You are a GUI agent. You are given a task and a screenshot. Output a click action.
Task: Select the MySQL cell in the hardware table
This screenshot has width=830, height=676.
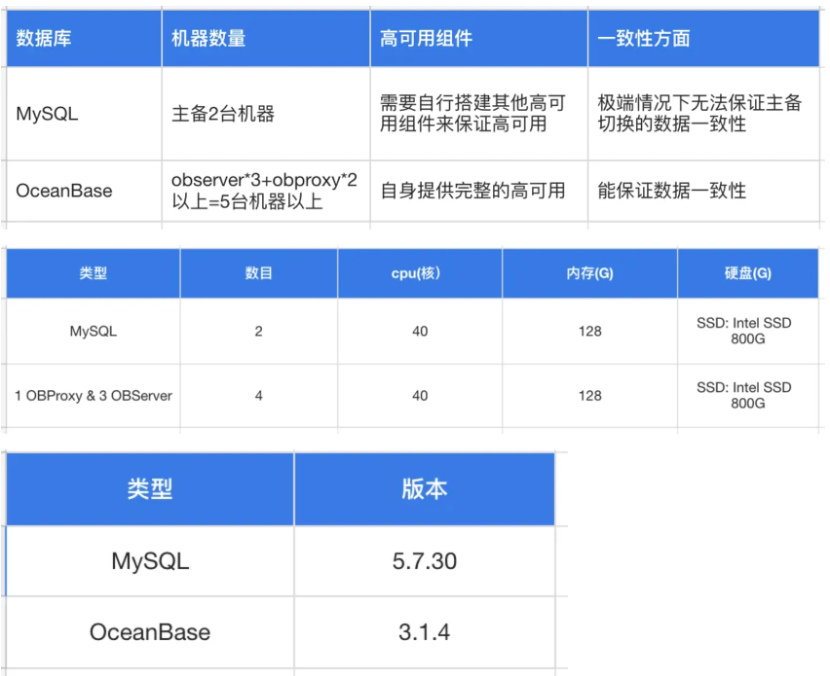tap(93, 331)
